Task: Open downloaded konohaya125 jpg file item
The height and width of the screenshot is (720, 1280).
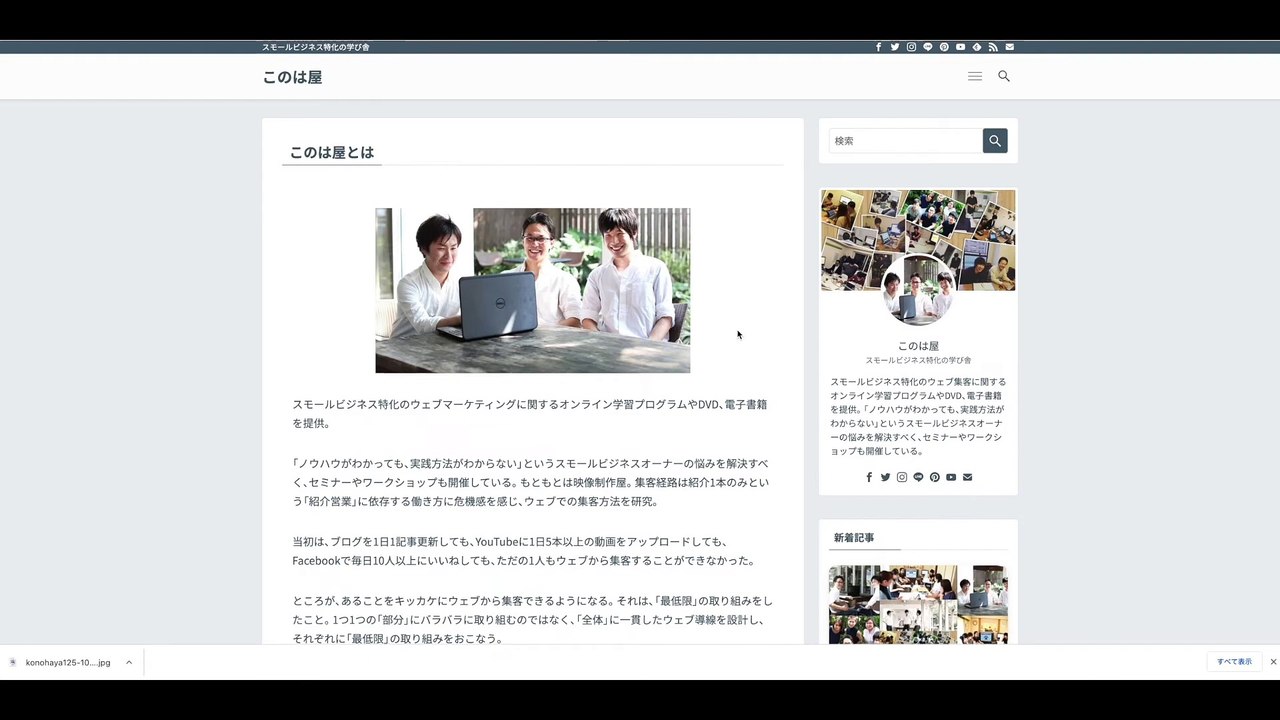Action: pyautogui.click(x=68, y=662)
